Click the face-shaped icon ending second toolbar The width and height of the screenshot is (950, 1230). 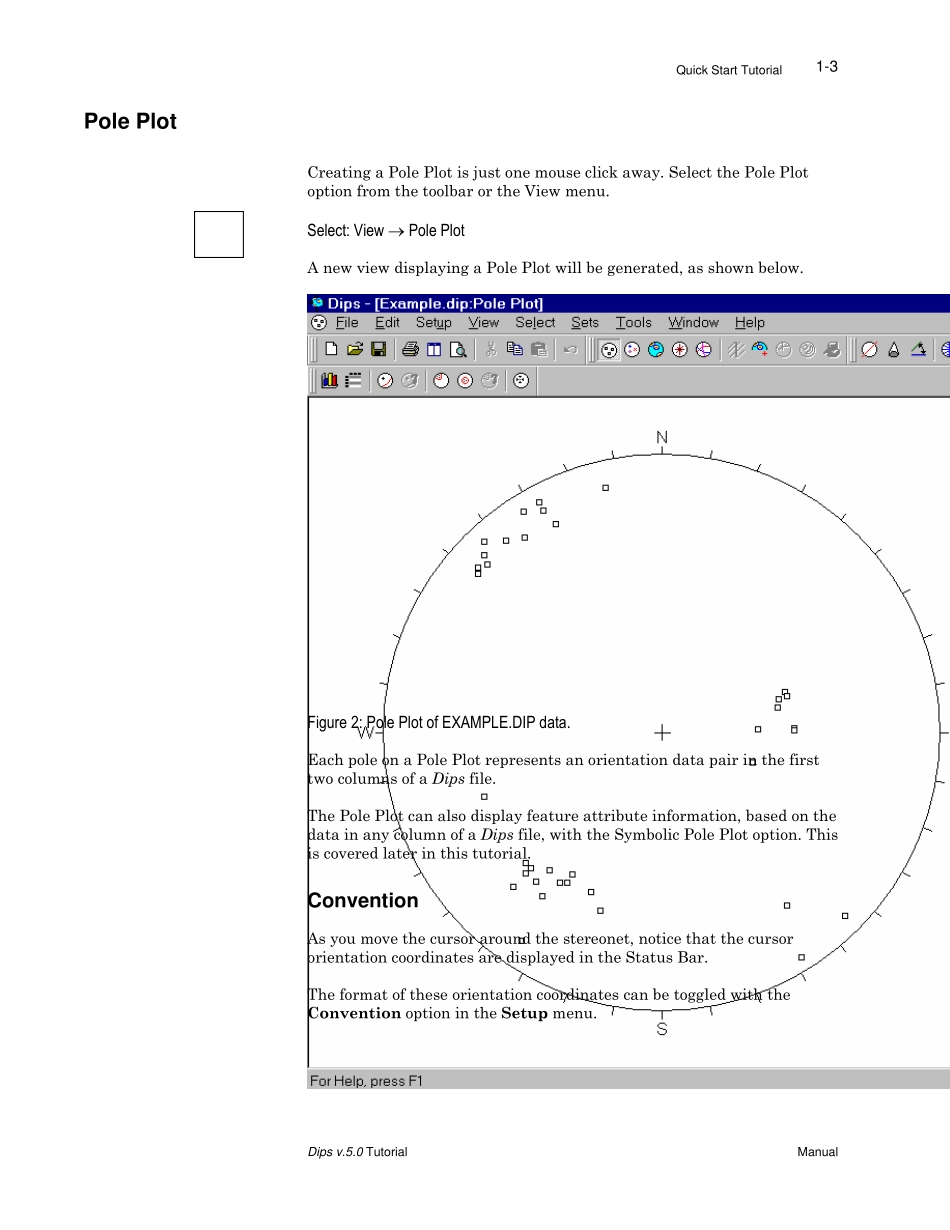pos(521,380)
